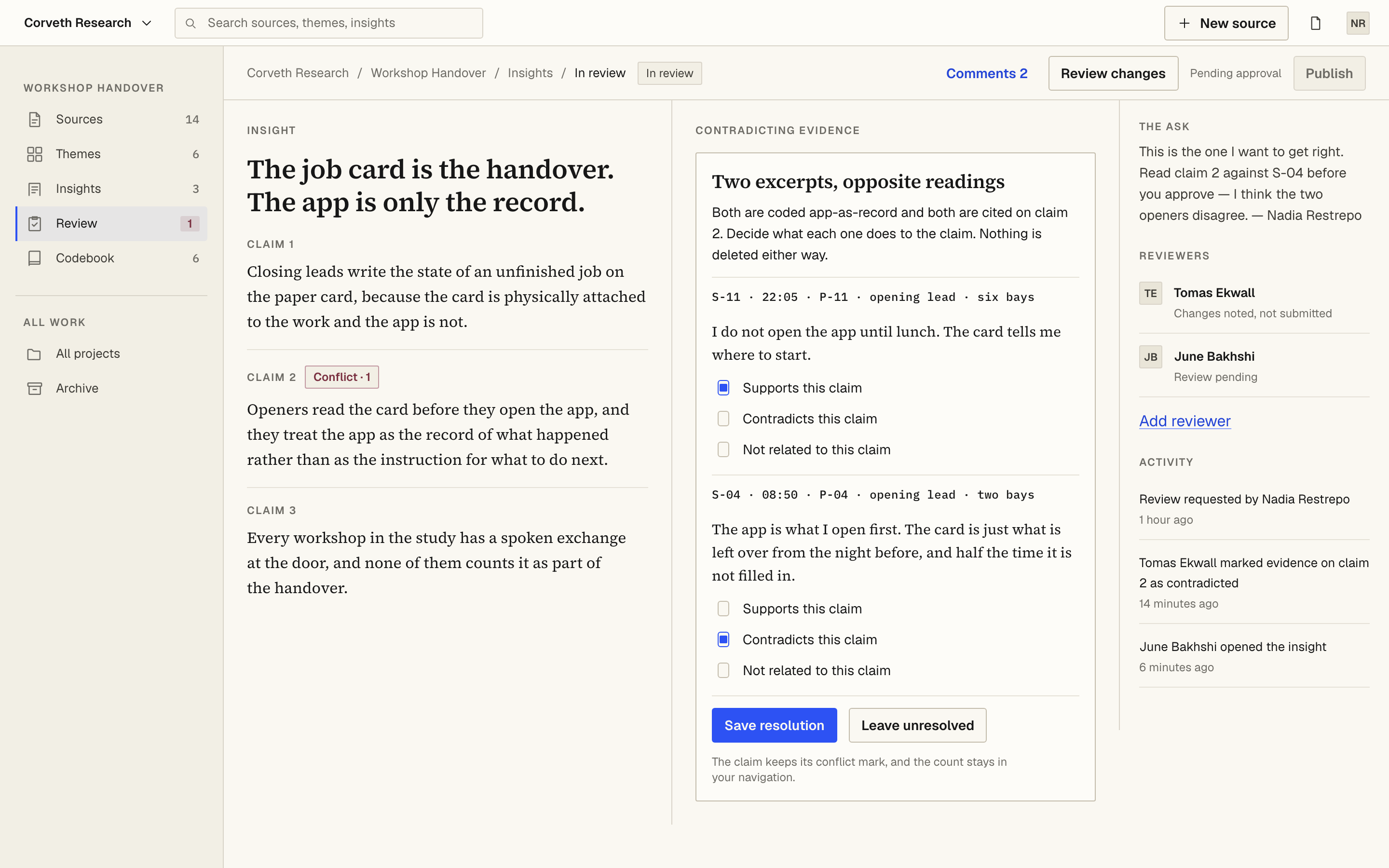Click Insights breadcrumb link
The width and height of the screenshot is (1389, 868).
coord(531,73)
